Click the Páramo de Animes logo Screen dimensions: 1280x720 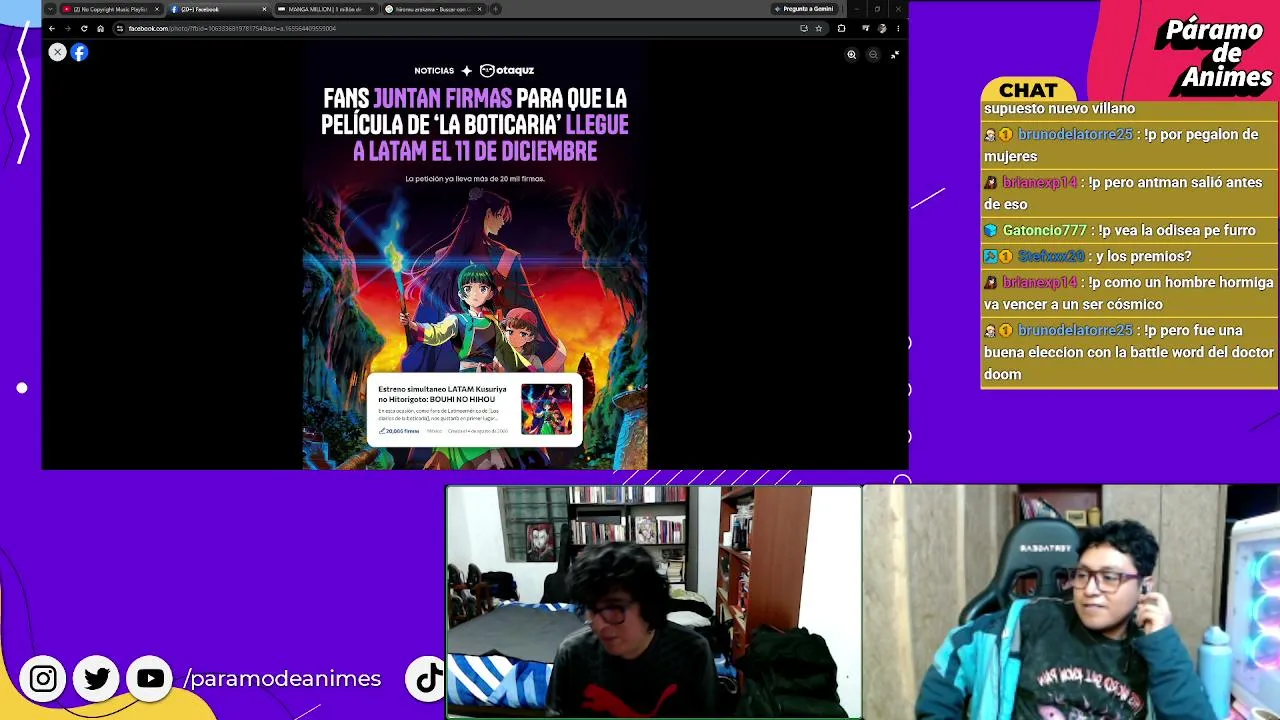click(x=1216, y=54)
